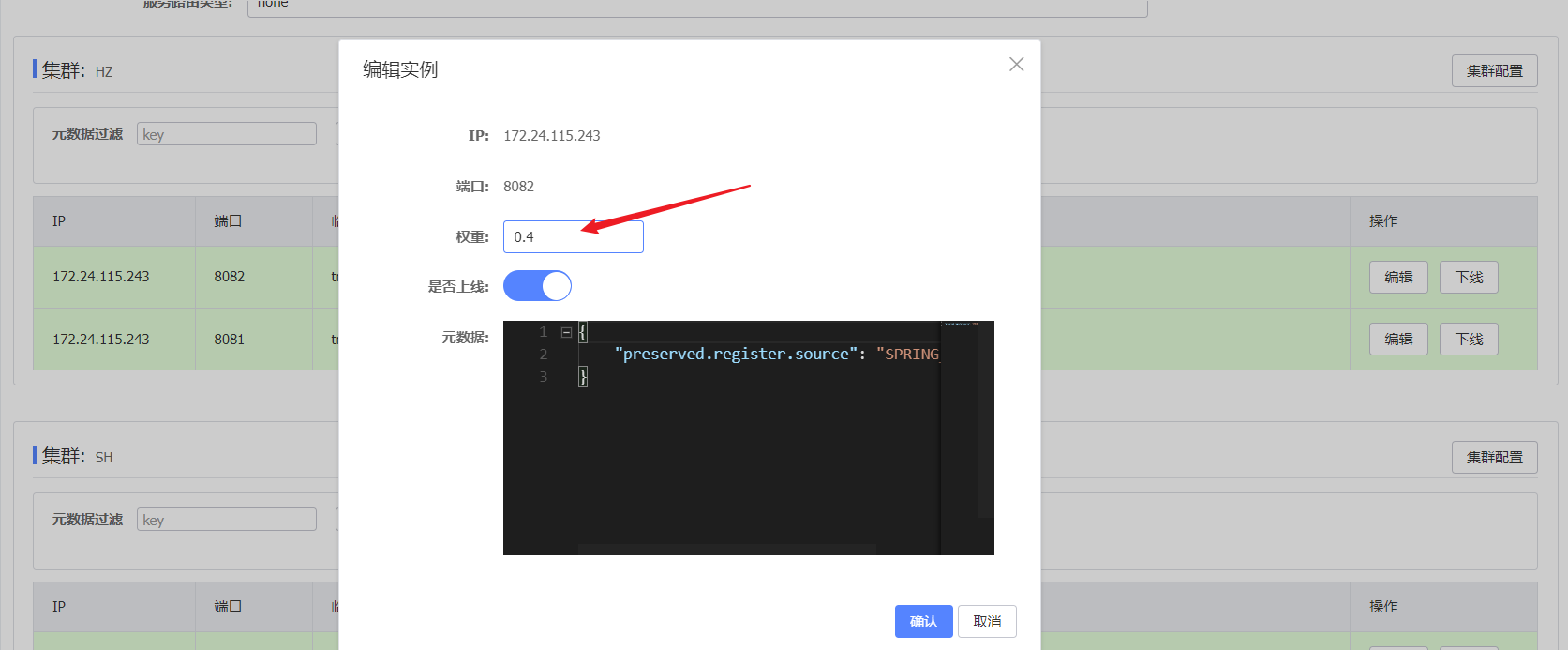Viewport: 1568px width, 650px height.
Task: Click the 编辑实例 dialog title
Action: click(x=400, y=69)
